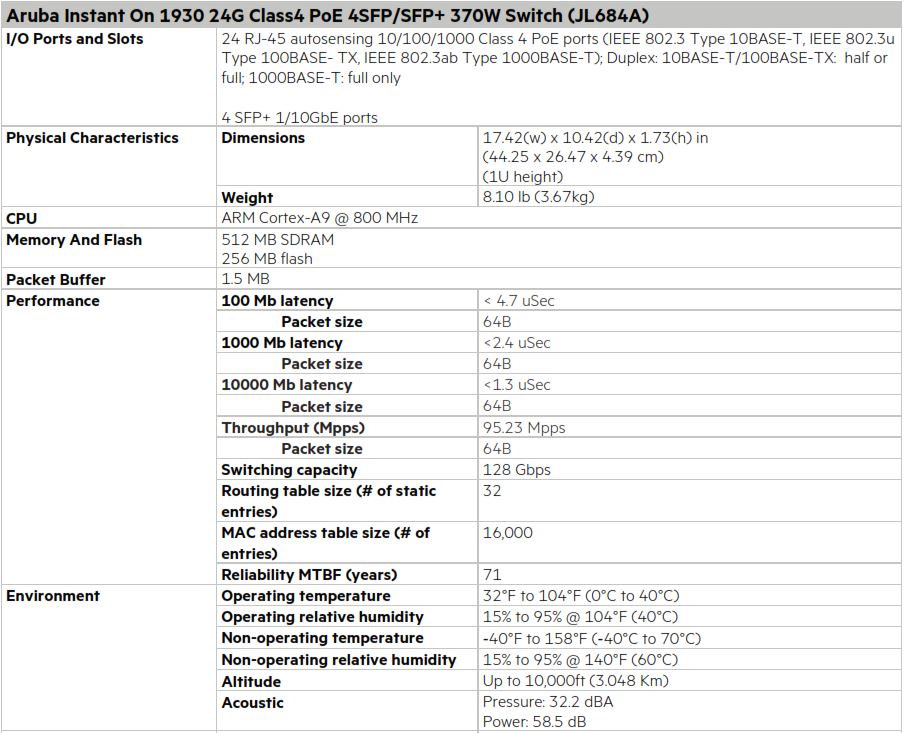Select the "1000 Mb latency" label

click(282, 343)
